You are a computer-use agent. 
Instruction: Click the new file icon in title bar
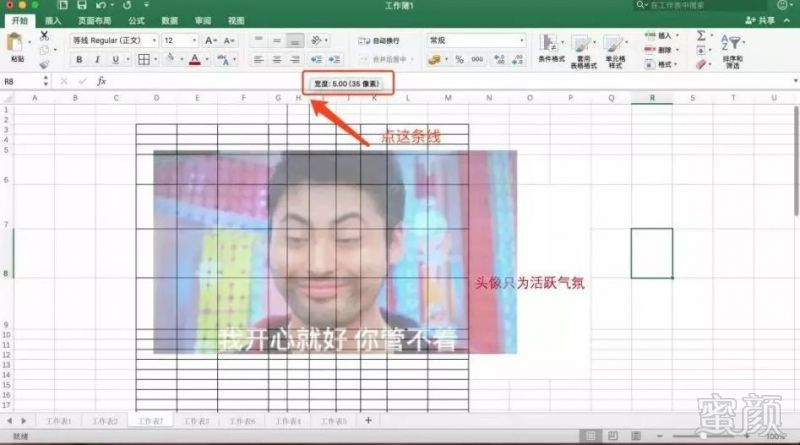coord(63,5)
